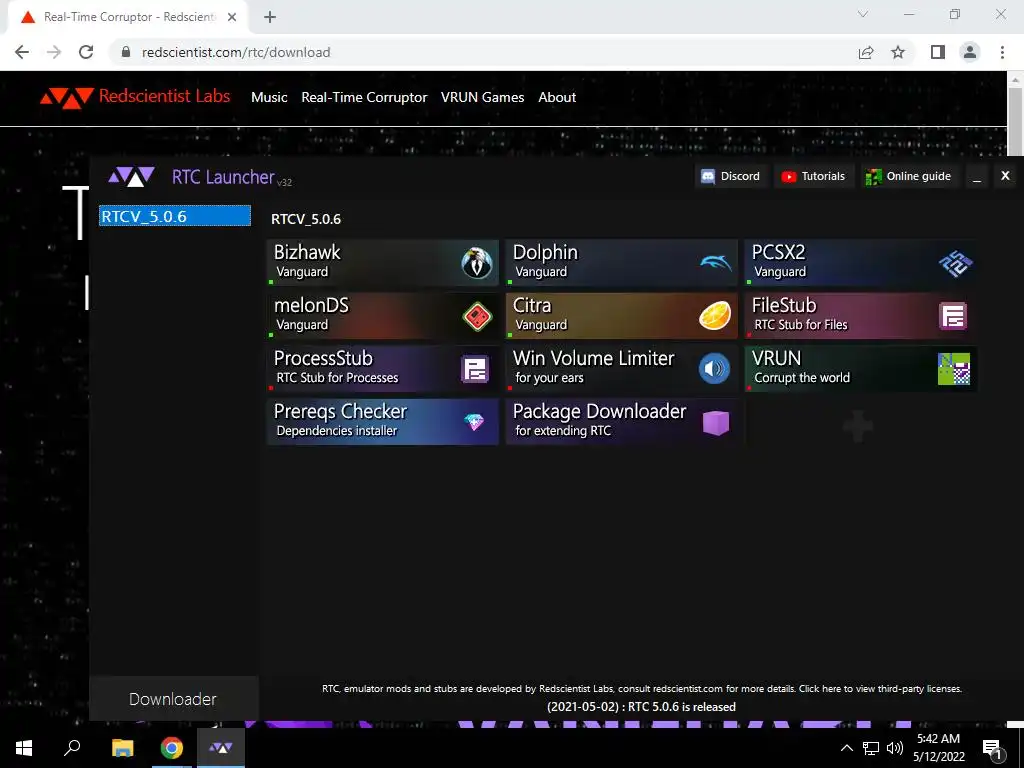Open the taskbar clock and date

pos(938,748)
